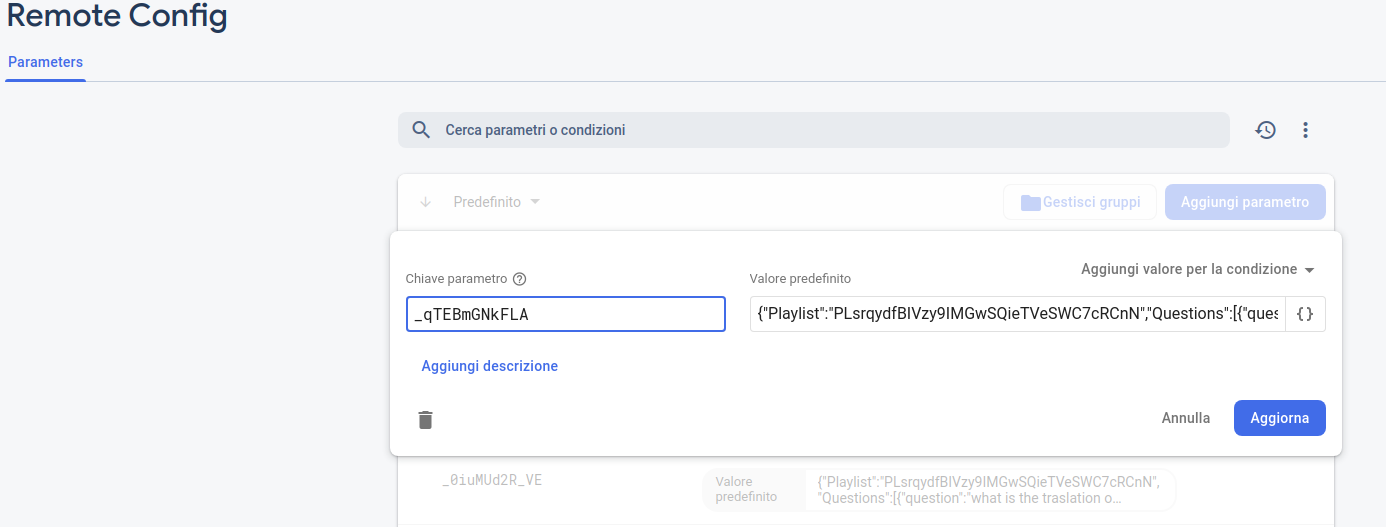Focus the Chiave parametro key field

pyautogui.click(x=565, y=314)
